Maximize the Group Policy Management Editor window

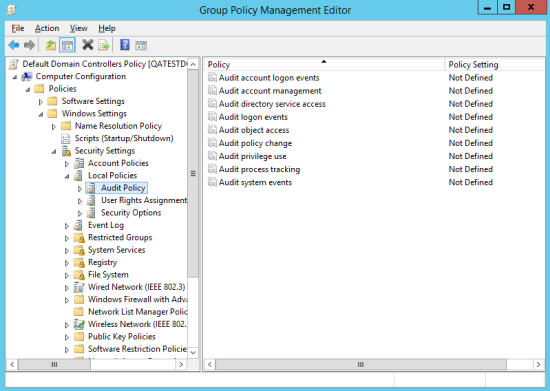click(507, 7)
